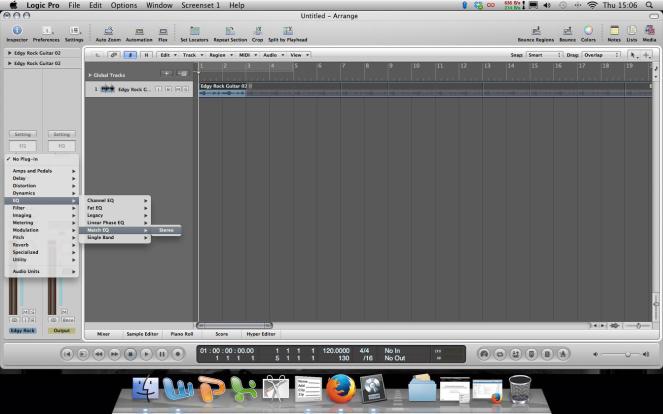This screenshot has height=414, width=663.
Task: Choose Stereo under Match EQ
Action: tap(166, 230)
